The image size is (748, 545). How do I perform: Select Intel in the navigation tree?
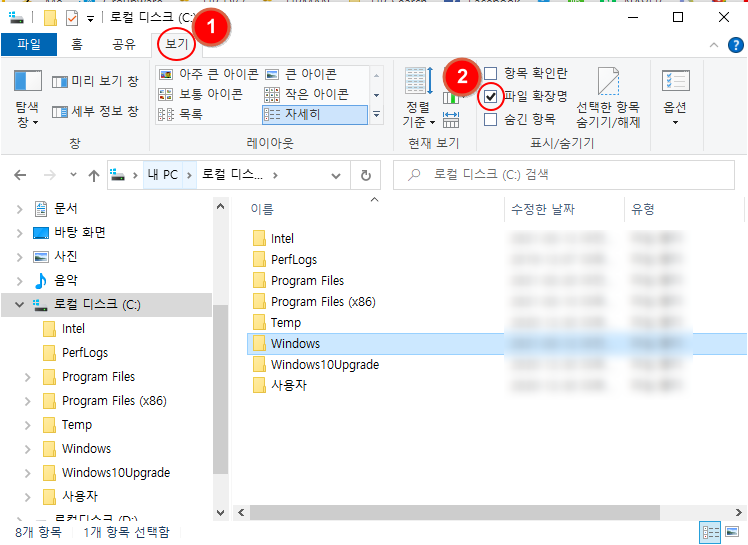click(x=73, y=329)
